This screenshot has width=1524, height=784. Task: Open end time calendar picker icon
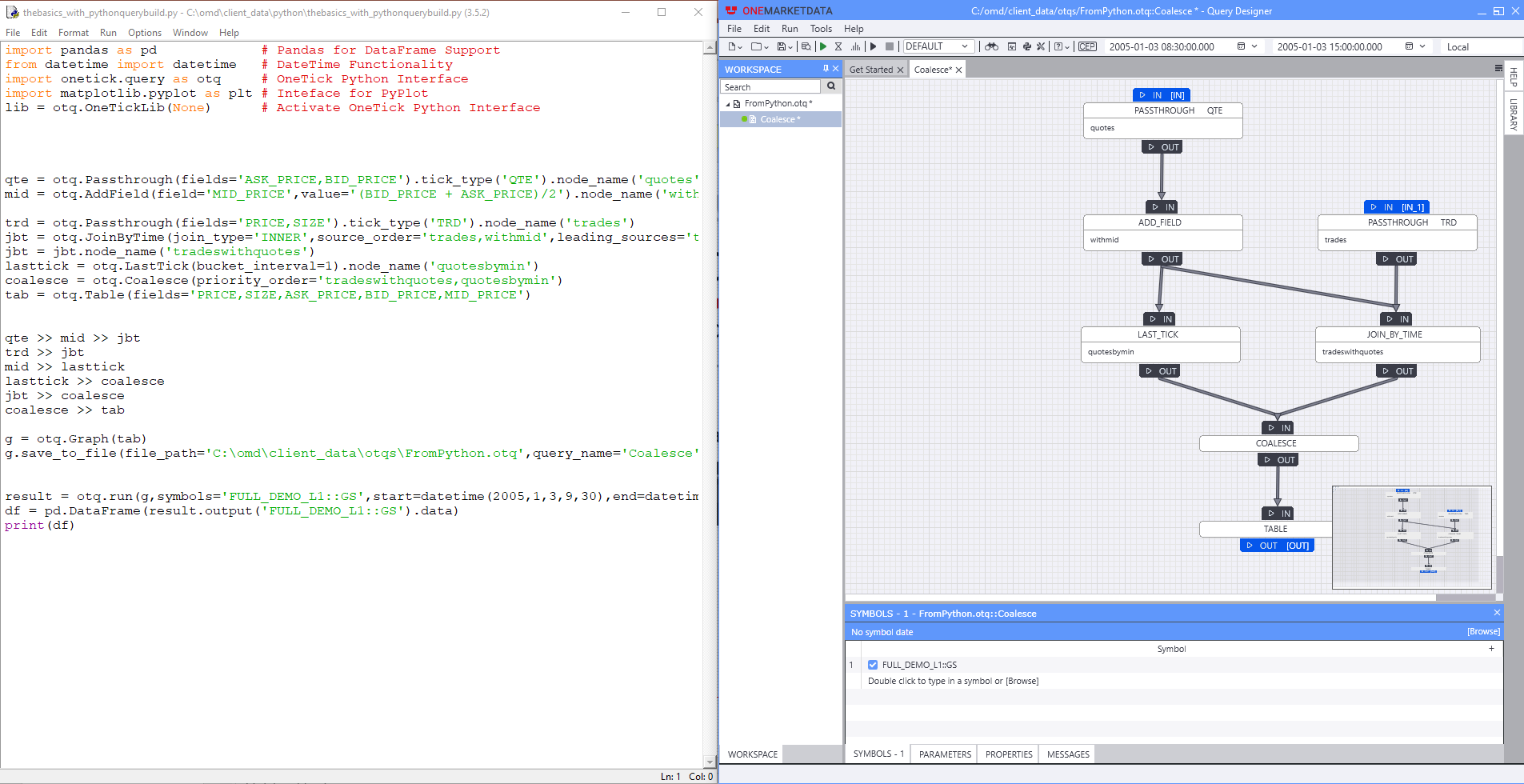1410,46
